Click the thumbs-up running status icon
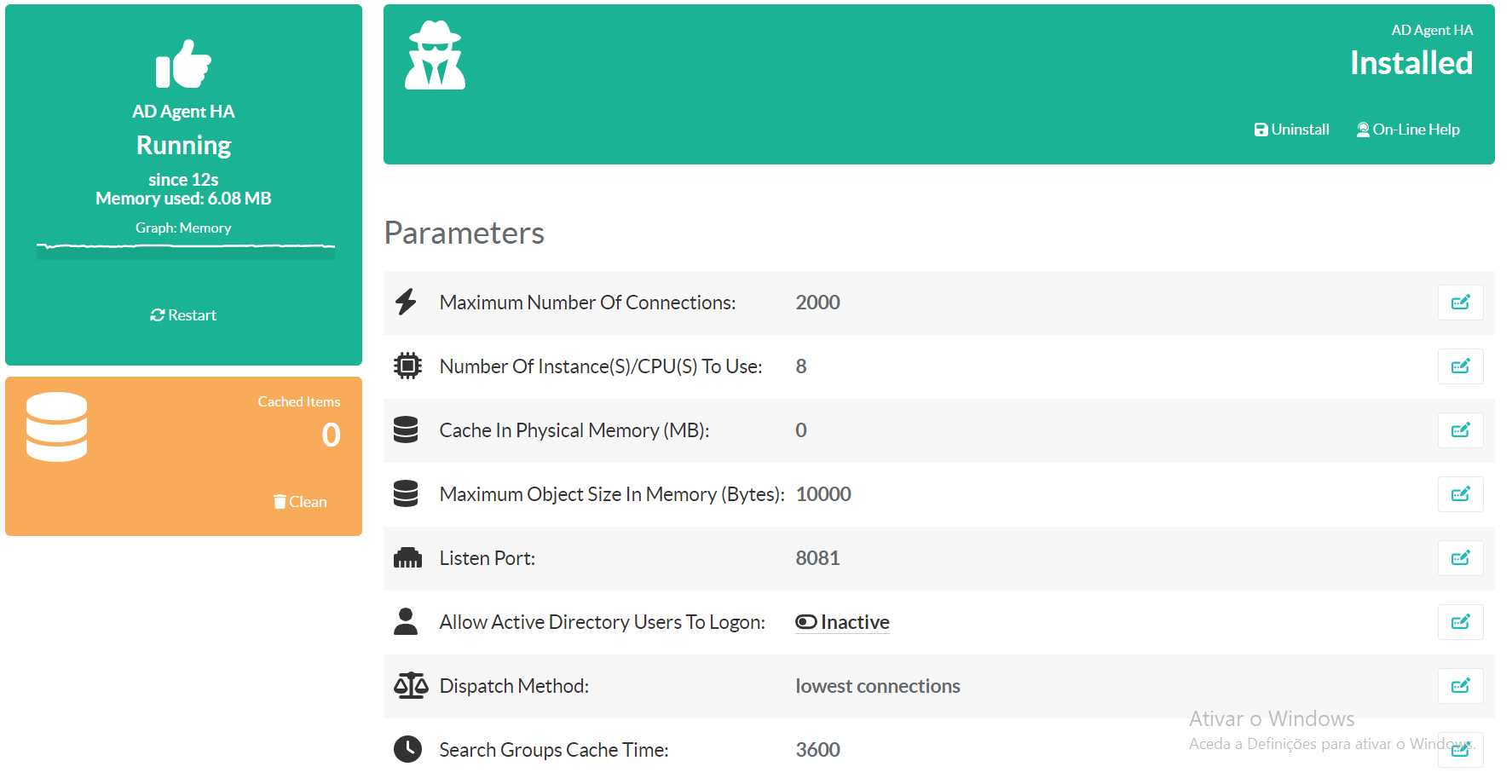 pyautogui.click(x=183, y=64)
